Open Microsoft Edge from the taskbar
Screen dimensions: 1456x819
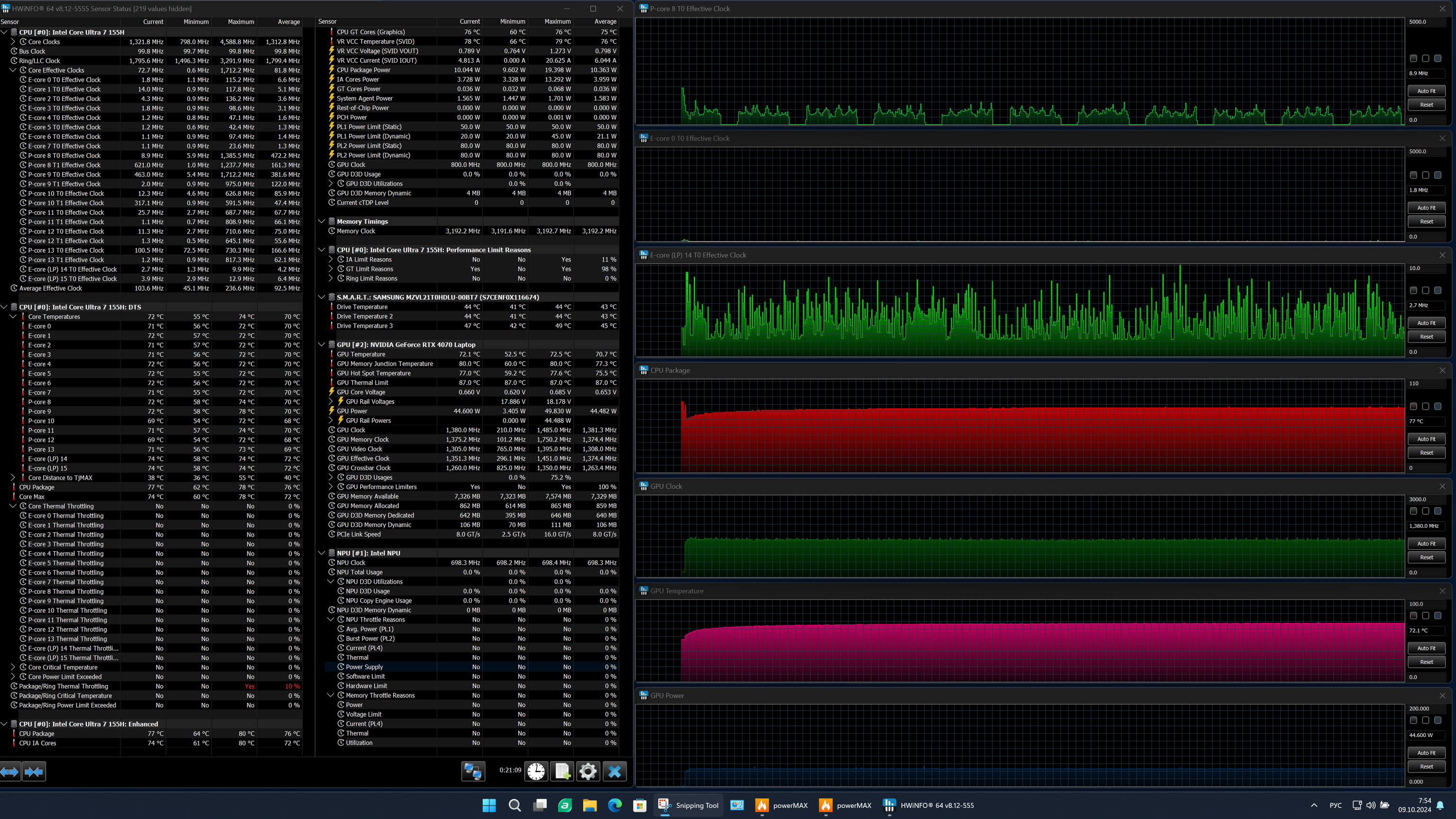coord(614,805)
